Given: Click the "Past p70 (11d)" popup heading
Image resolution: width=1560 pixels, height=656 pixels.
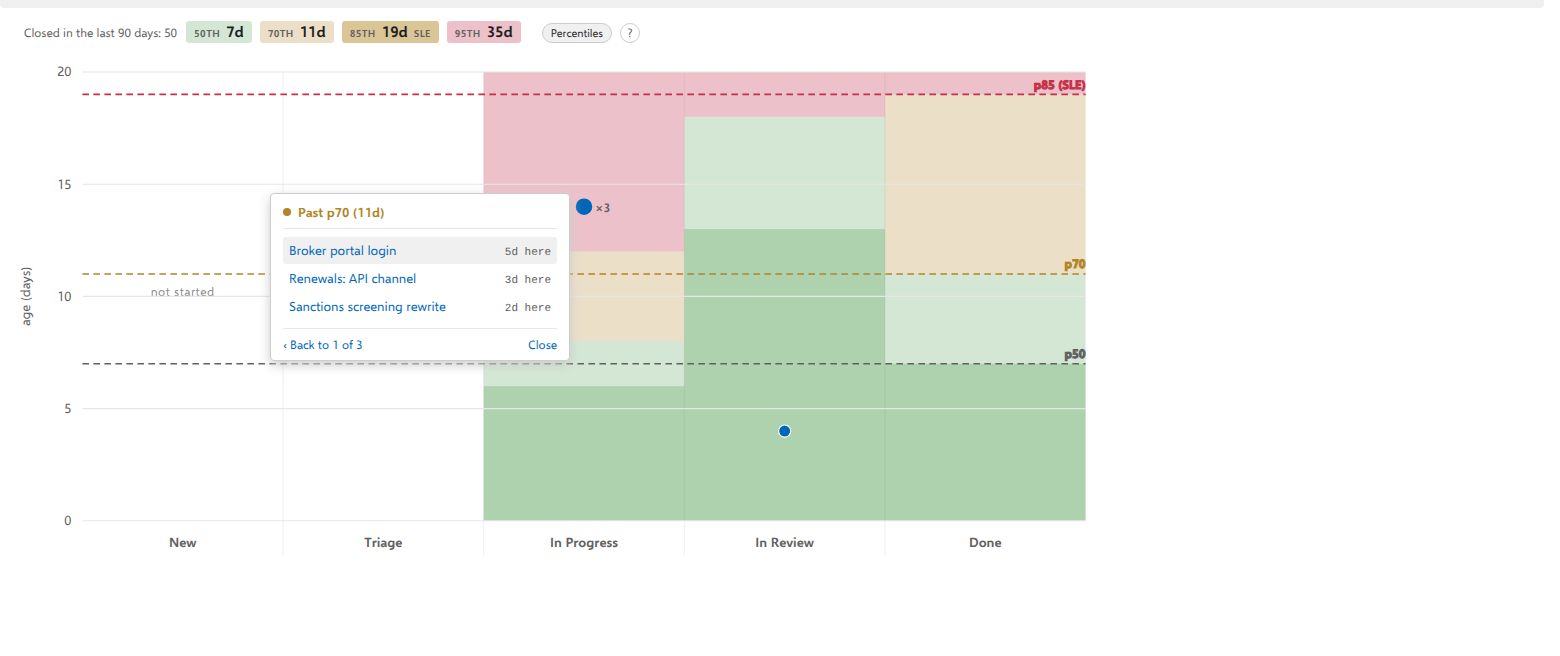Looking at the screenshot, I should click(341, 213).
